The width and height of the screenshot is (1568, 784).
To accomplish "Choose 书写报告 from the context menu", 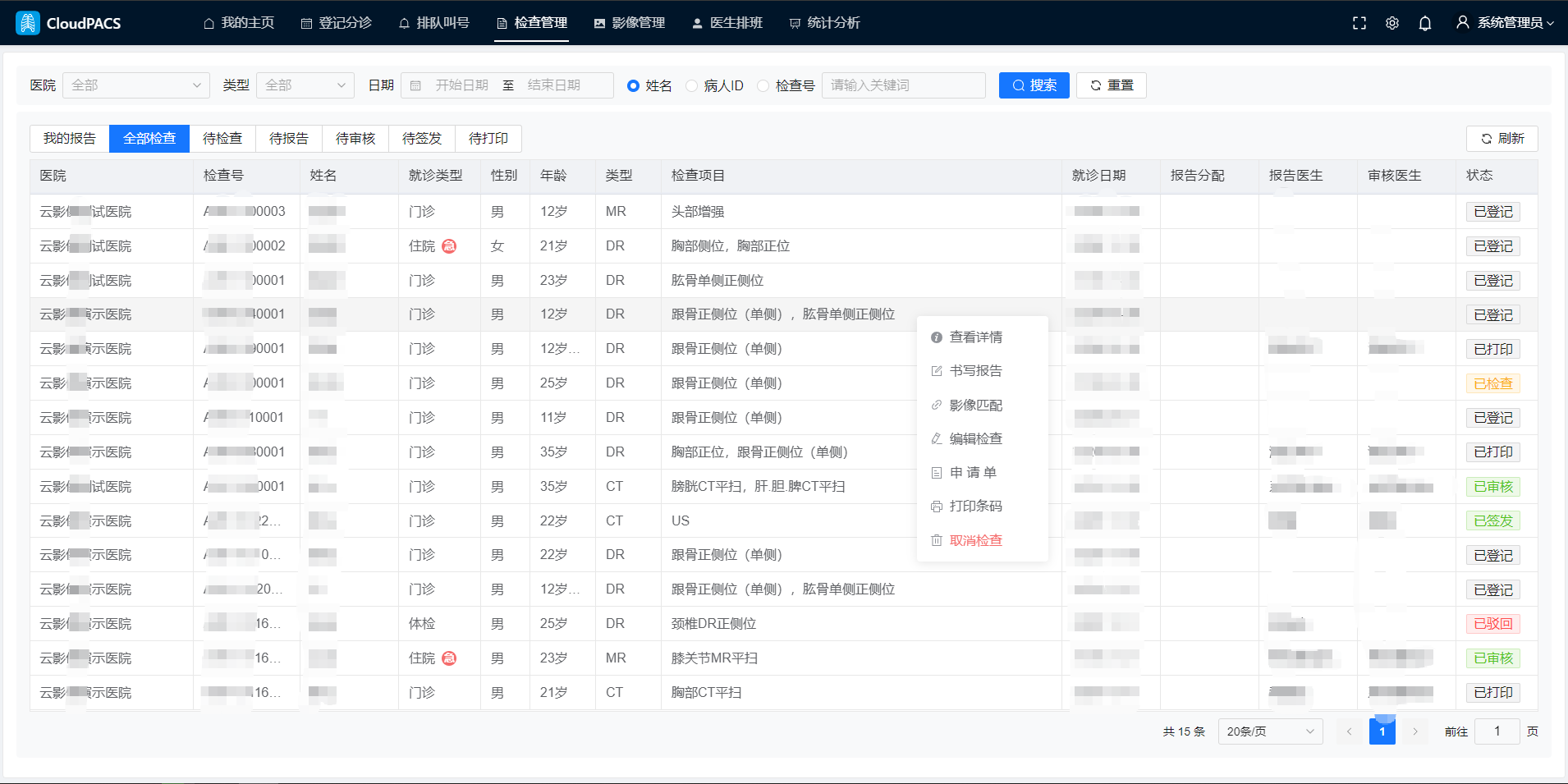I will (983, 371).
